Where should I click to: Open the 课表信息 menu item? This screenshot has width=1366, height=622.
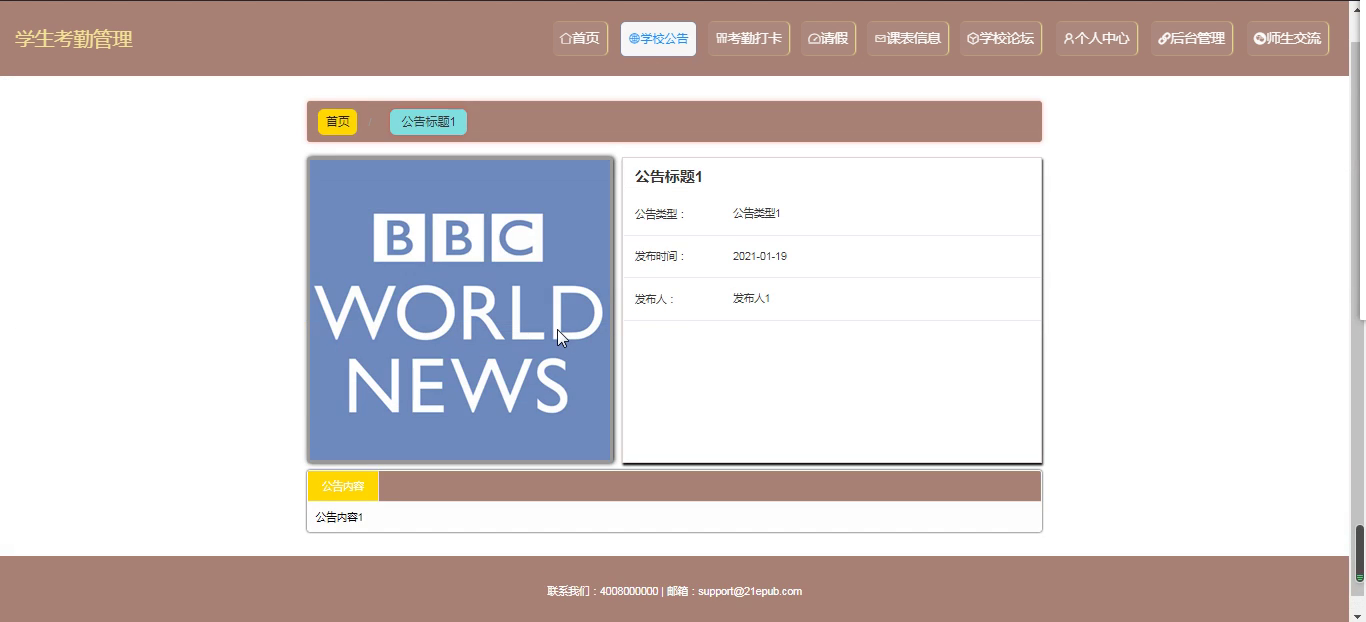[x=908, y=39]
